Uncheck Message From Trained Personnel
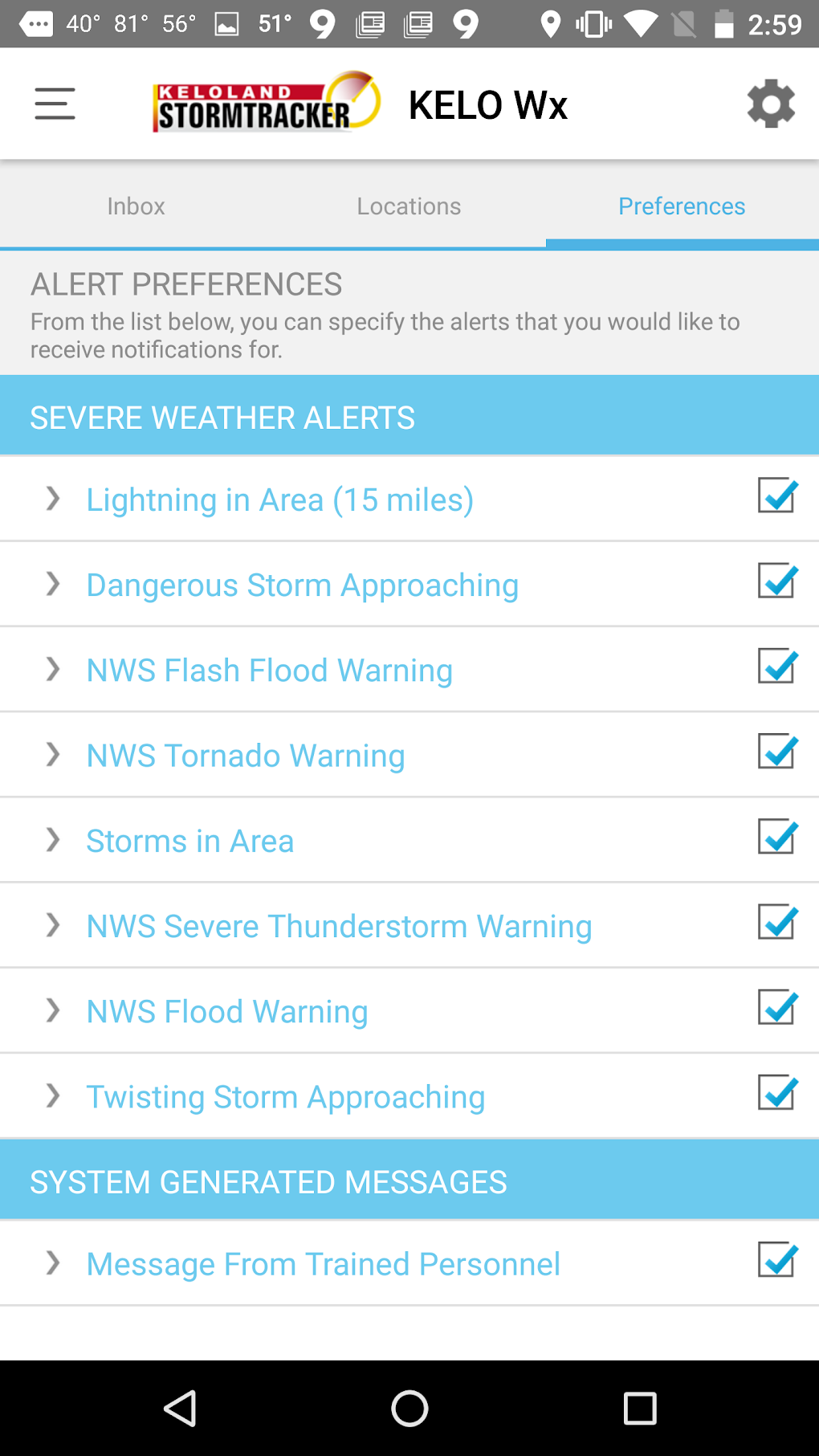 [776, 1260]
